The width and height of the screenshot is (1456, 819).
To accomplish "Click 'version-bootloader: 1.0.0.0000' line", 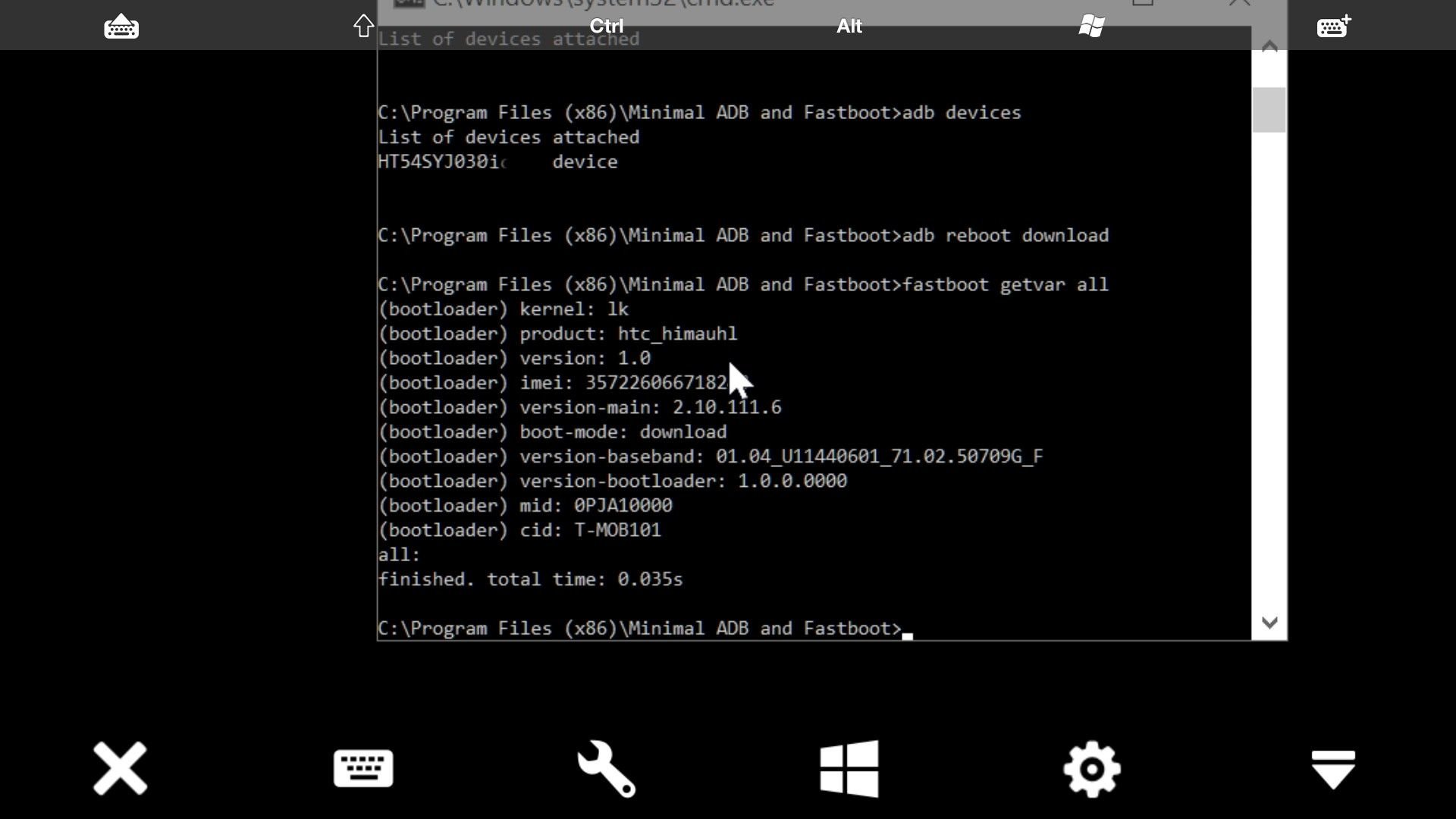I will [612, 481].
